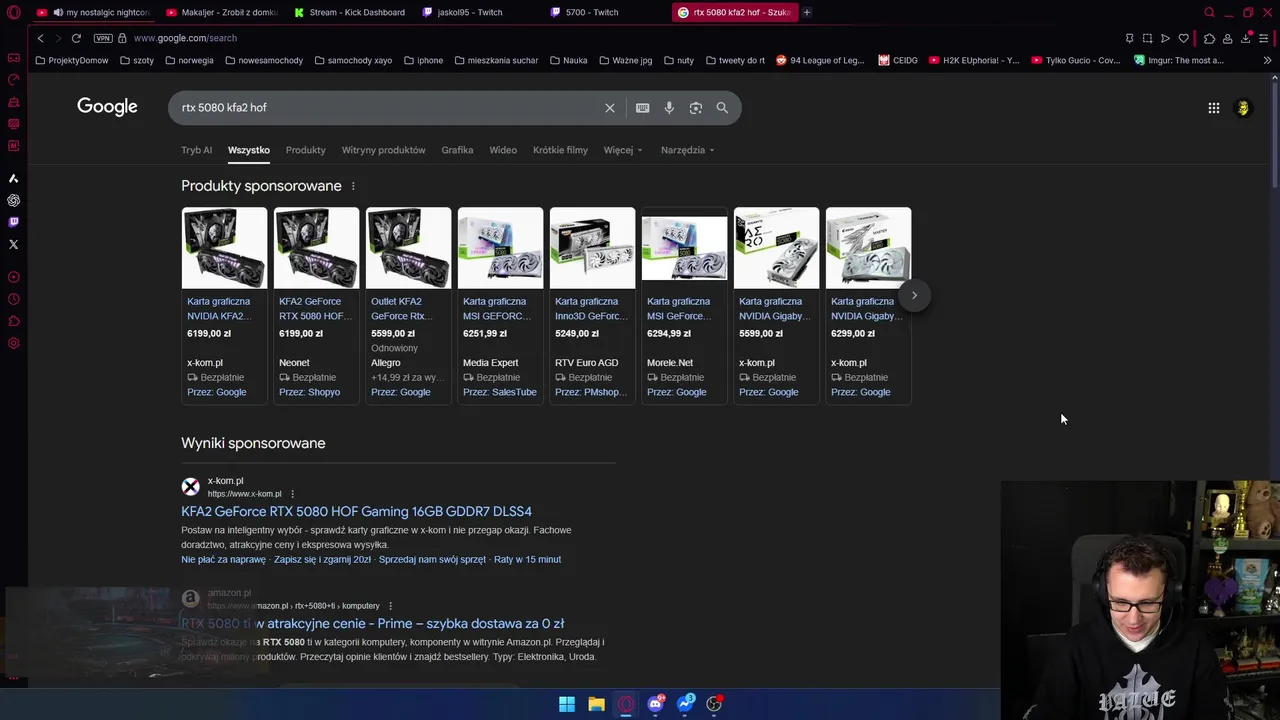Open GX Control speedometer icon in sidebar

(13, 80)
